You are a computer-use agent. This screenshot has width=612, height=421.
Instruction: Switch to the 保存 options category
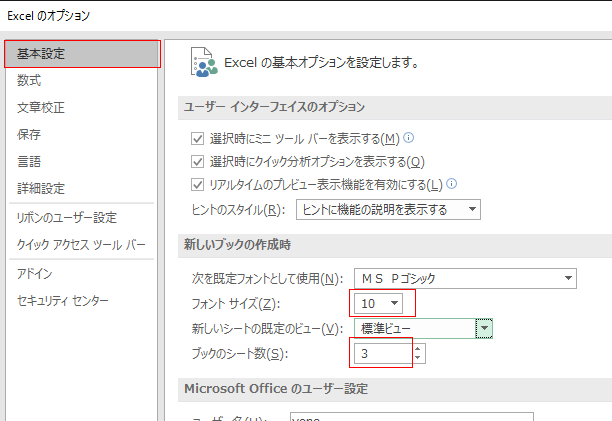(29, 135)
